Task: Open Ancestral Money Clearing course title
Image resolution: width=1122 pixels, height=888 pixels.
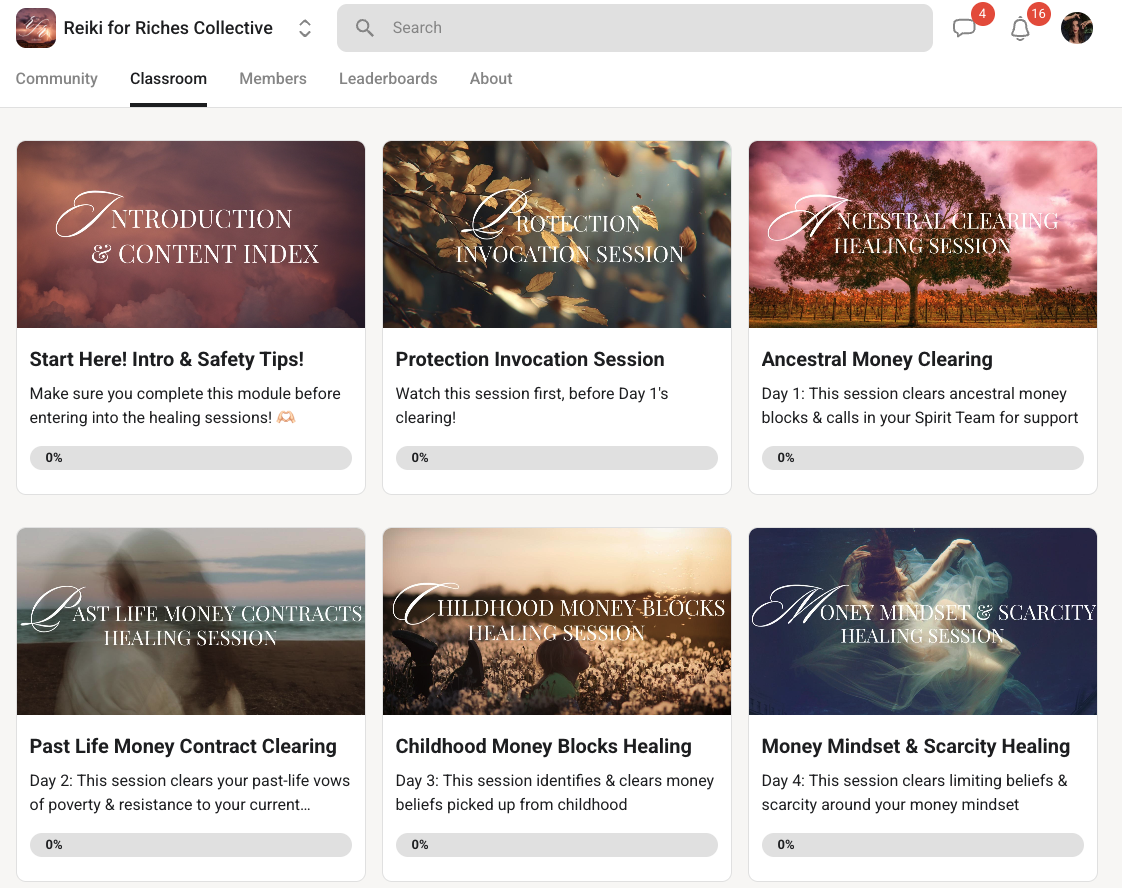Action: (877, 359)
